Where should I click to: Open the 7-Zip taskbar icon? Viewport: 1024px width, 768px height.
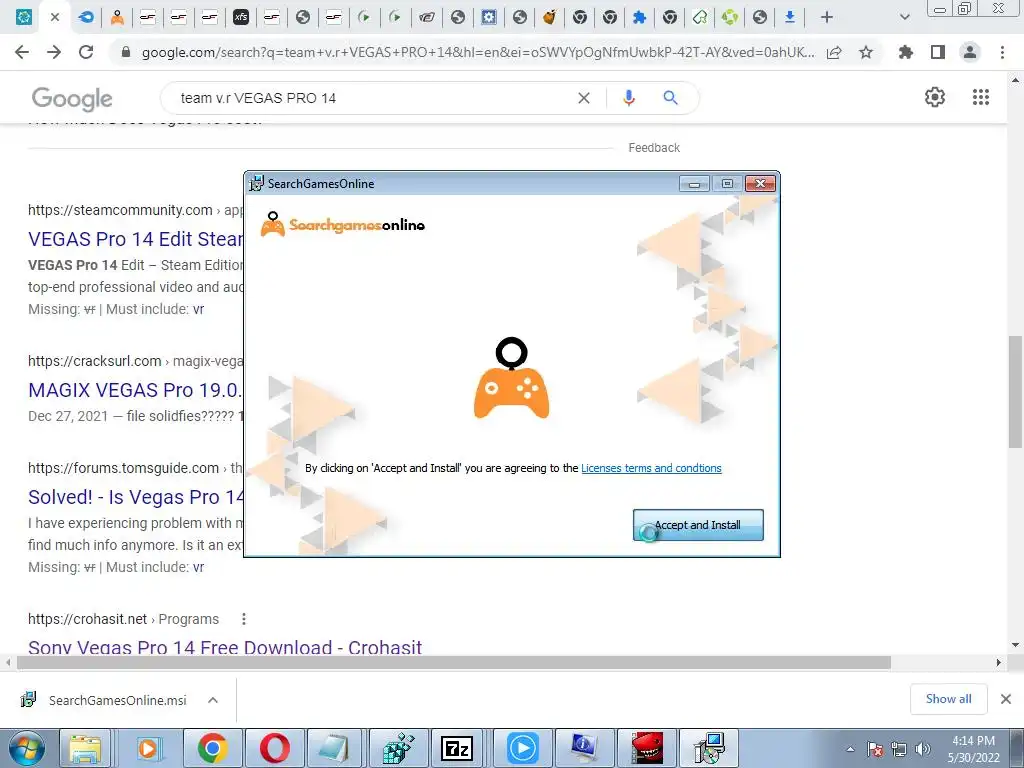[457, 748]
